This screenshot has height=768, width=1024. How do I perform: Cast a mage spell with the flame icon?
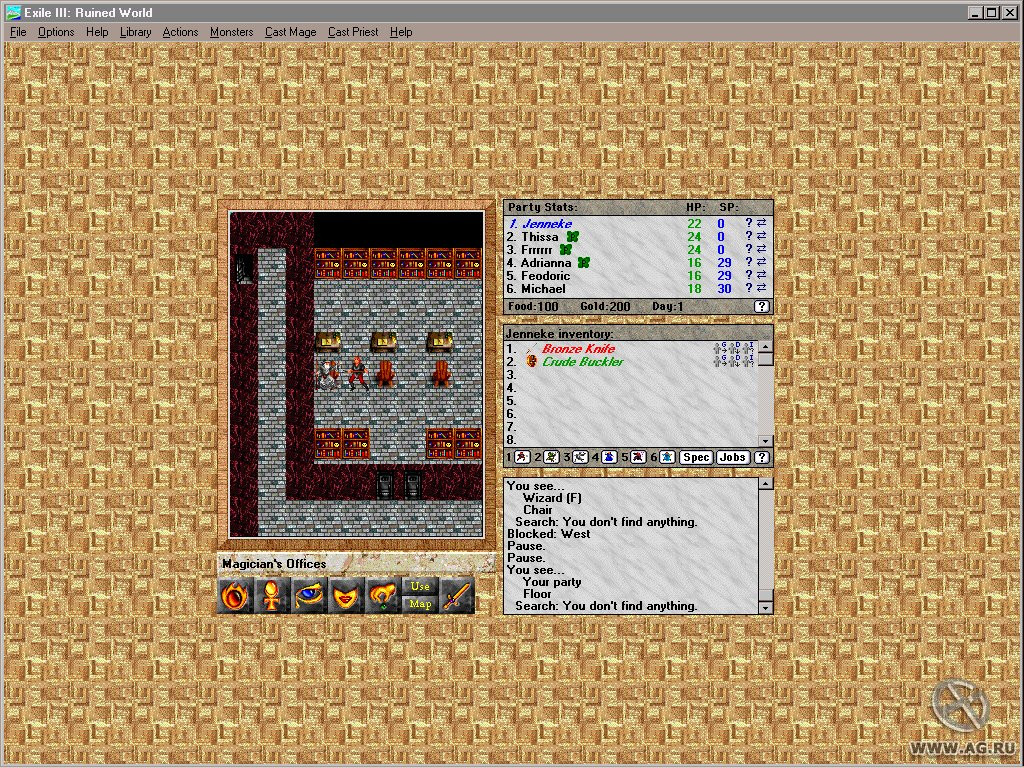[234, 596]
